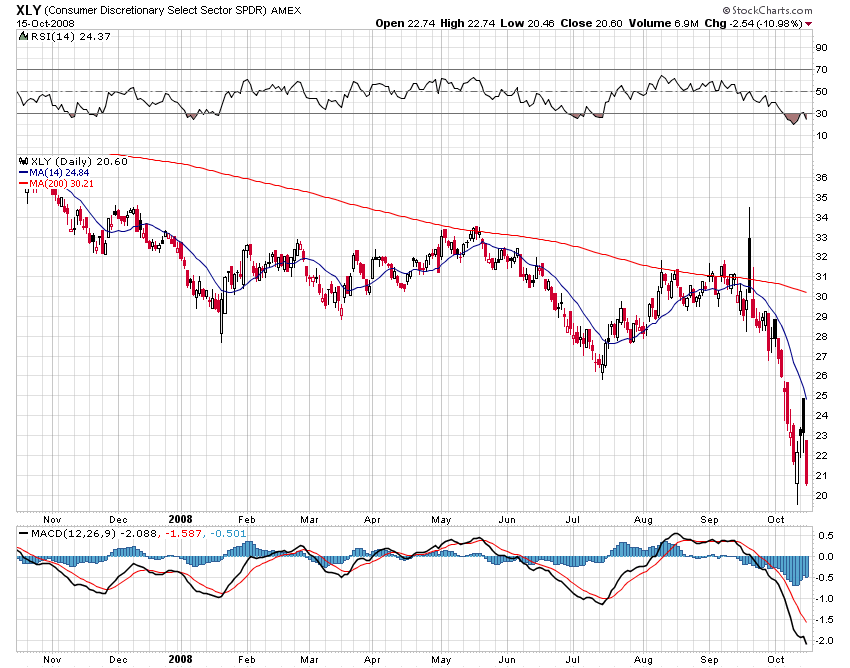Open the StockCharts.com copyright link
This screenshot has width=850, height=668.
point(767,10)
